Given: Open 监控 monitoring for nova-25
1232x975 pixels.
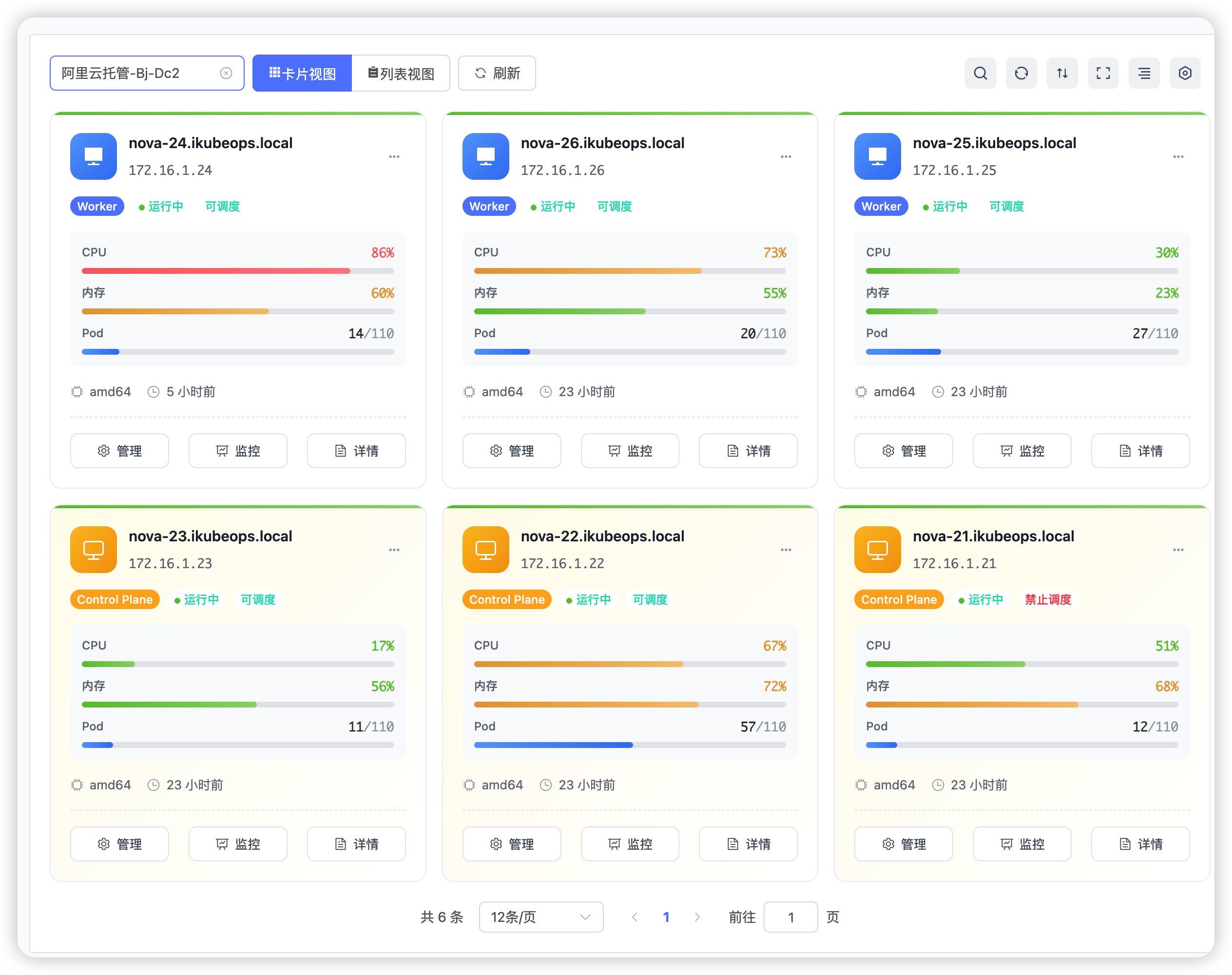Looking at the screenshot, I should point(1021,450).
